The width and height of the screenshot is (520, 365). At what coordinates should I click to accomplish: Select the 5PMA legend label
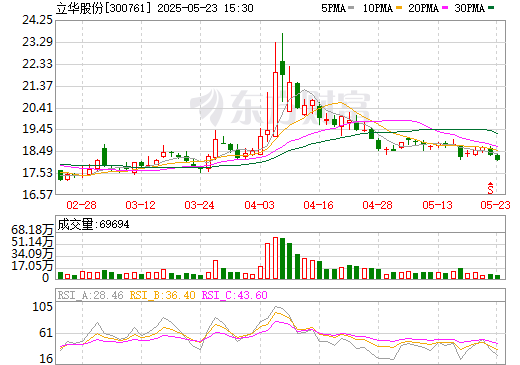point(333,8)
